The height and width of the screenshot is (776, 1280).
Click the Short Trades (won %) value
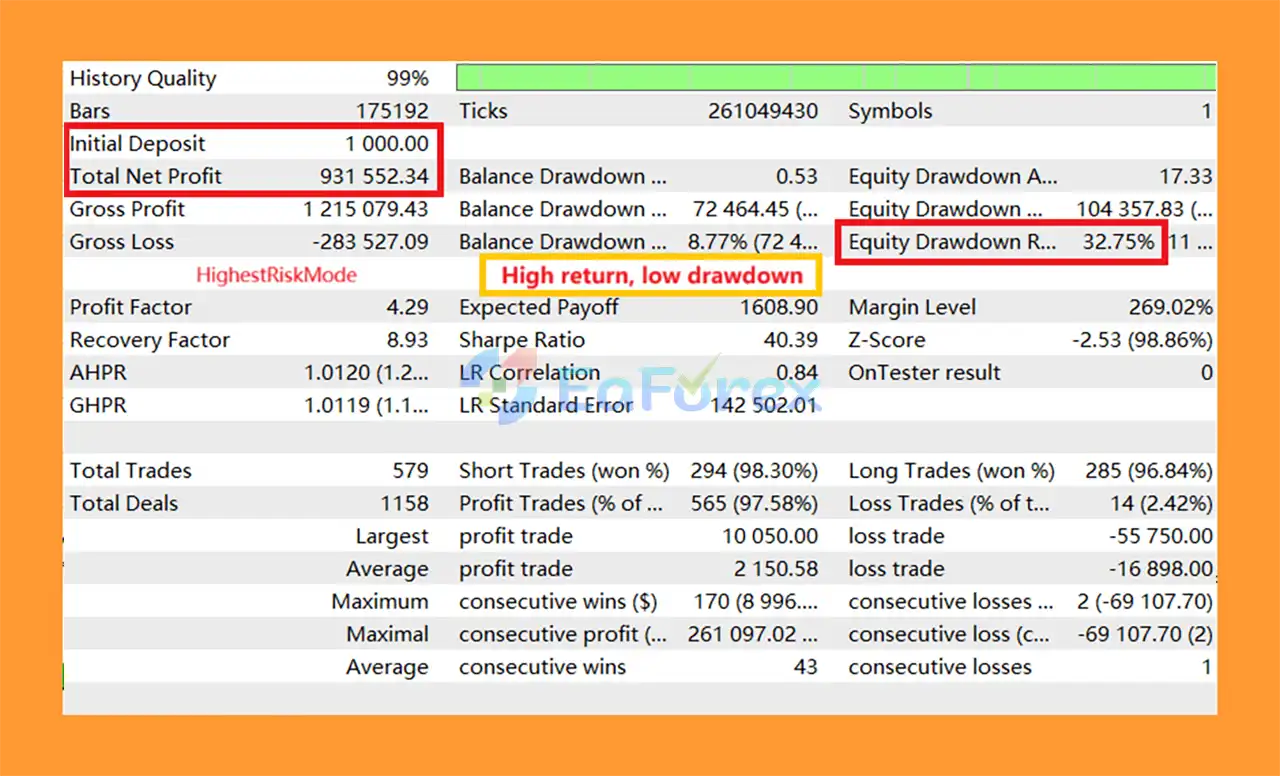pyautogui.click(x=753, y=471)
